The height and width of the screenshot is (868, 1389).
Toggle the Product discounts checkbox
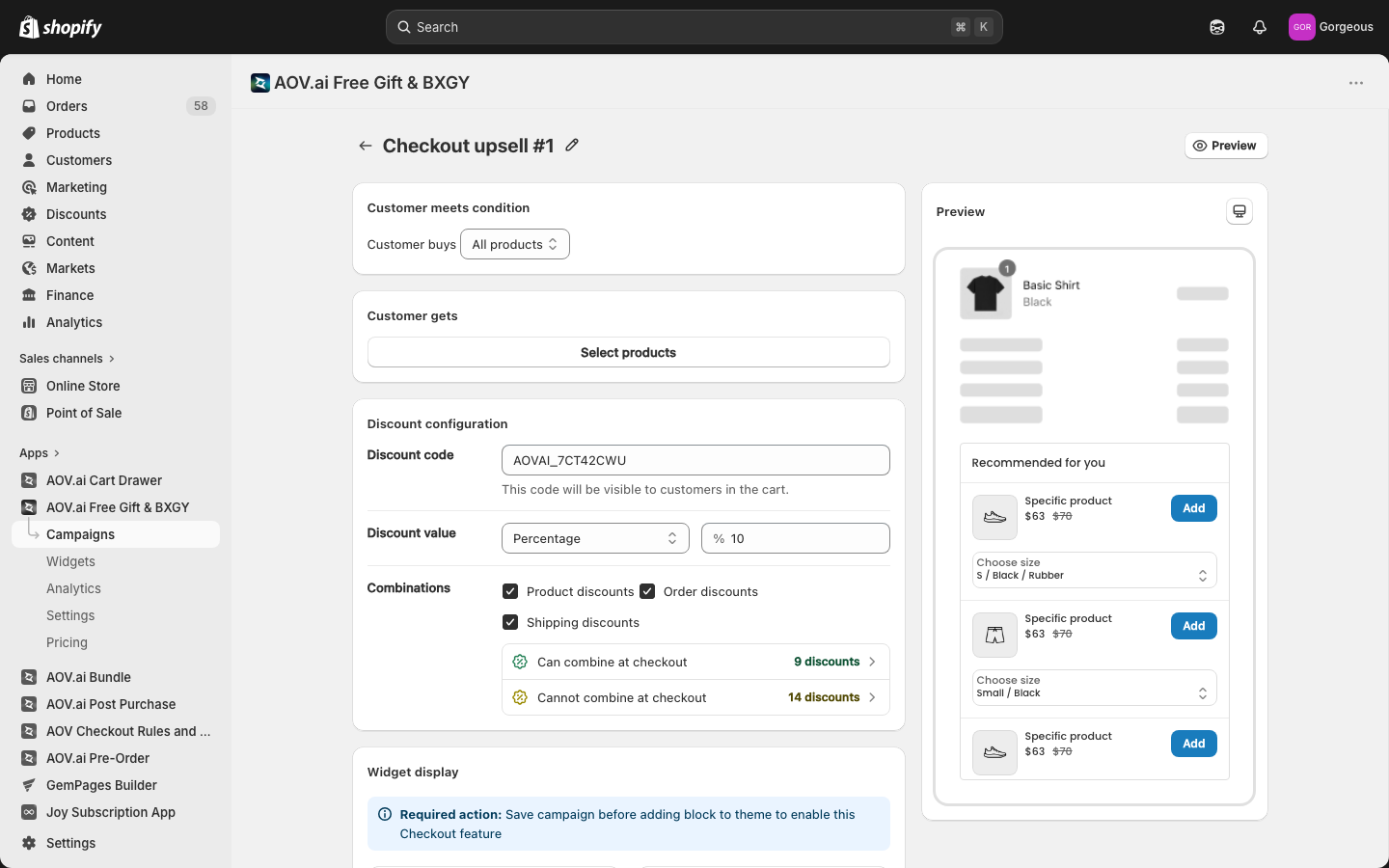(510, 591)
